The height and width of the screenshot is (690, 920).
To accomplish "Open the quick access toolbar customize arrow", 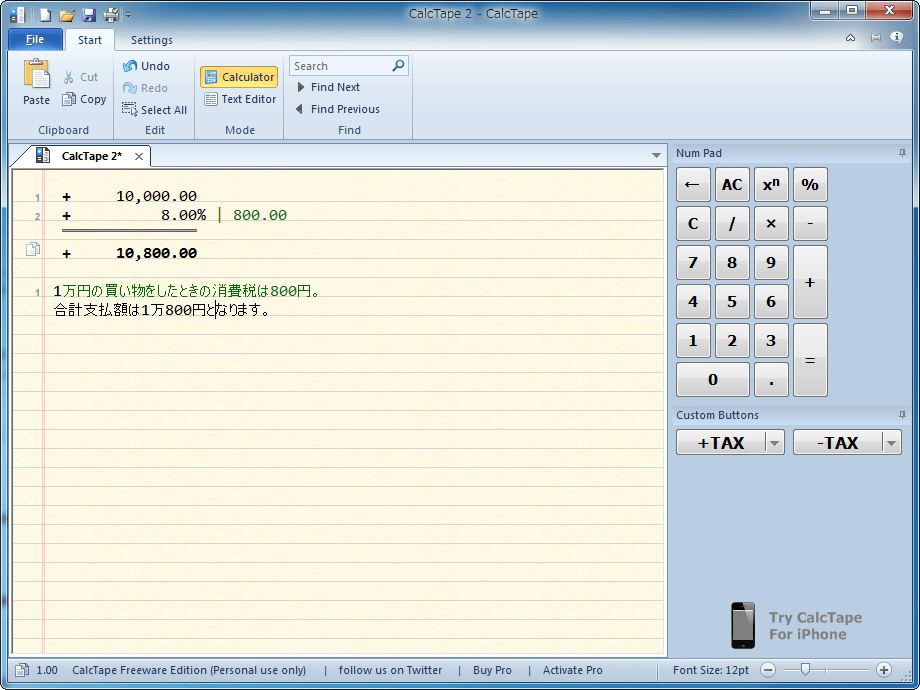I will [x=128, y=15].
